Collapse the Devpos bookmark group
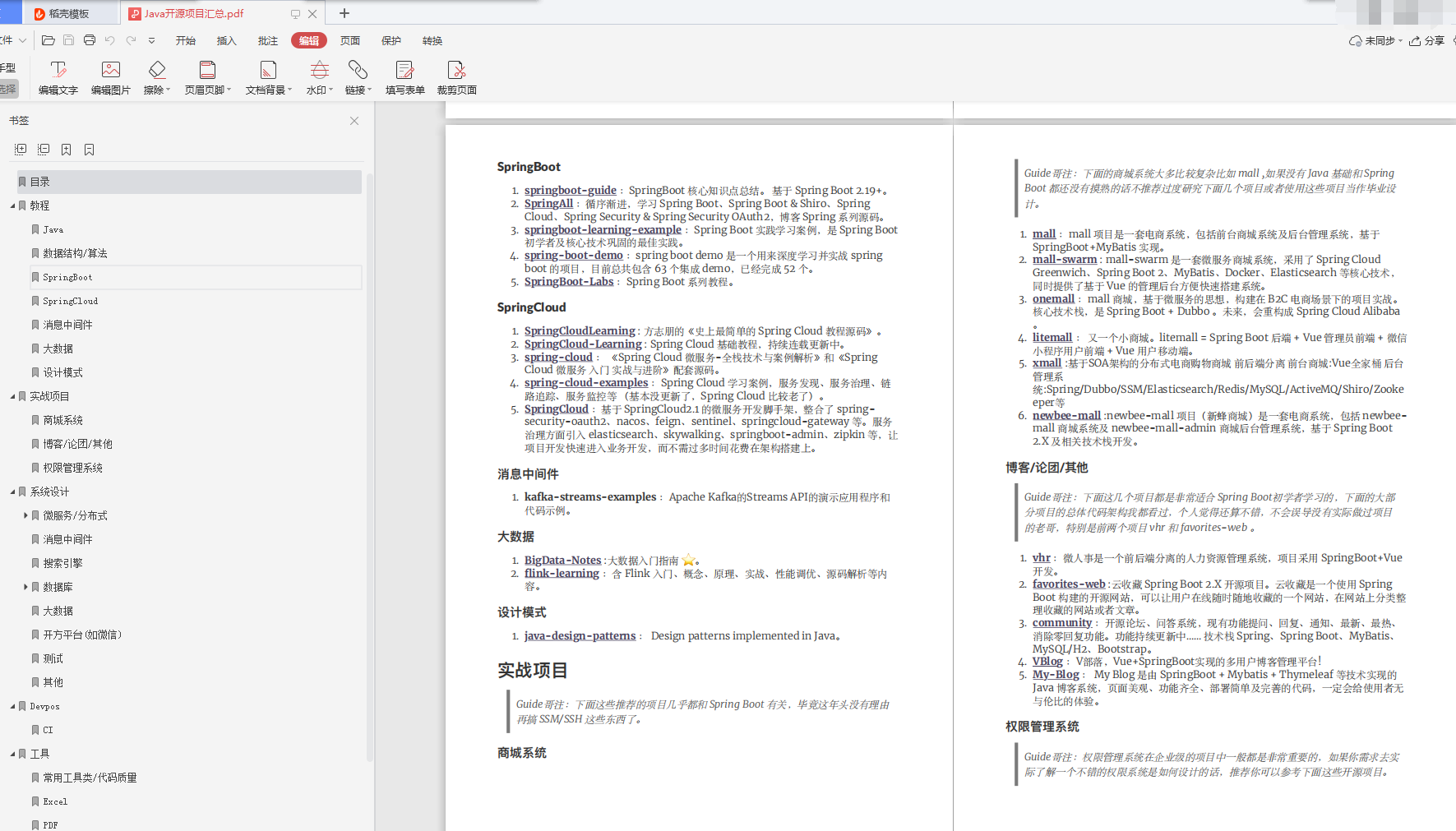The image size is (1456, 831). click(x=12, y=706)
